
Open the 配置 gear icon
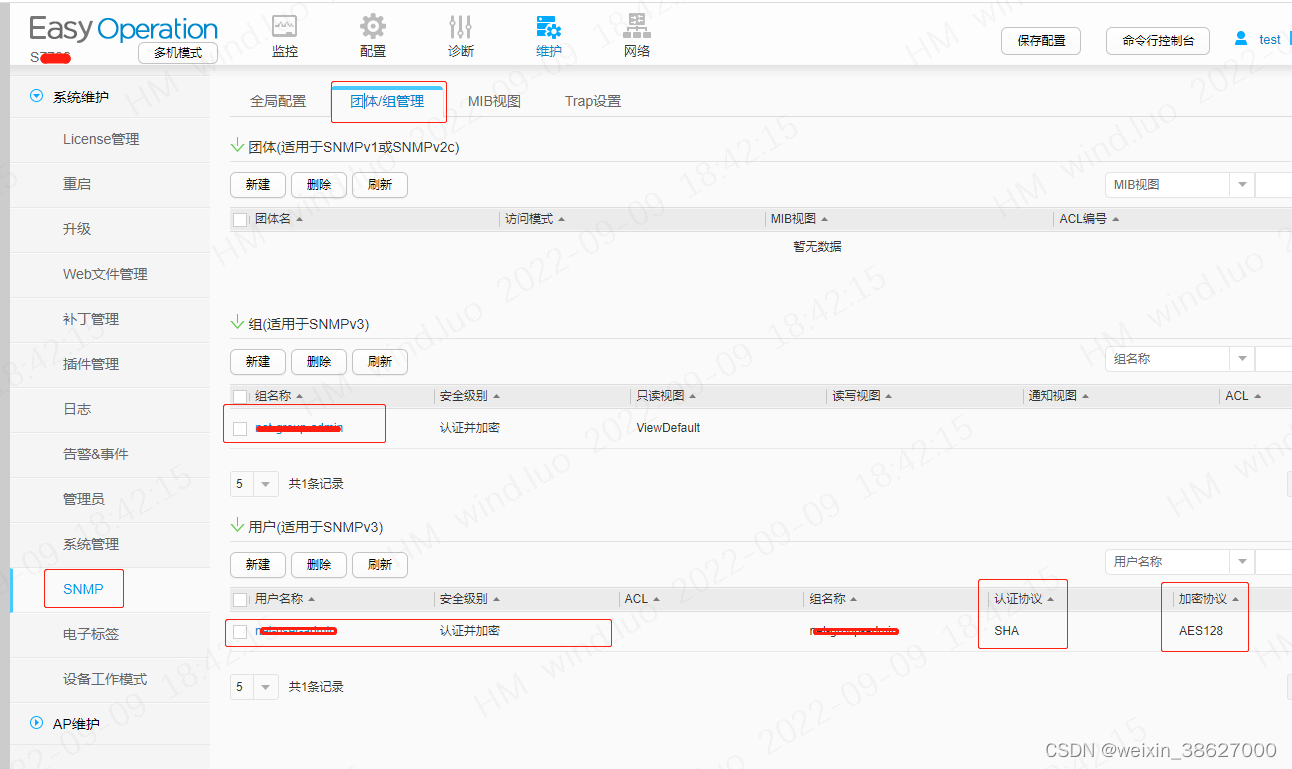(x=373, y=27)
